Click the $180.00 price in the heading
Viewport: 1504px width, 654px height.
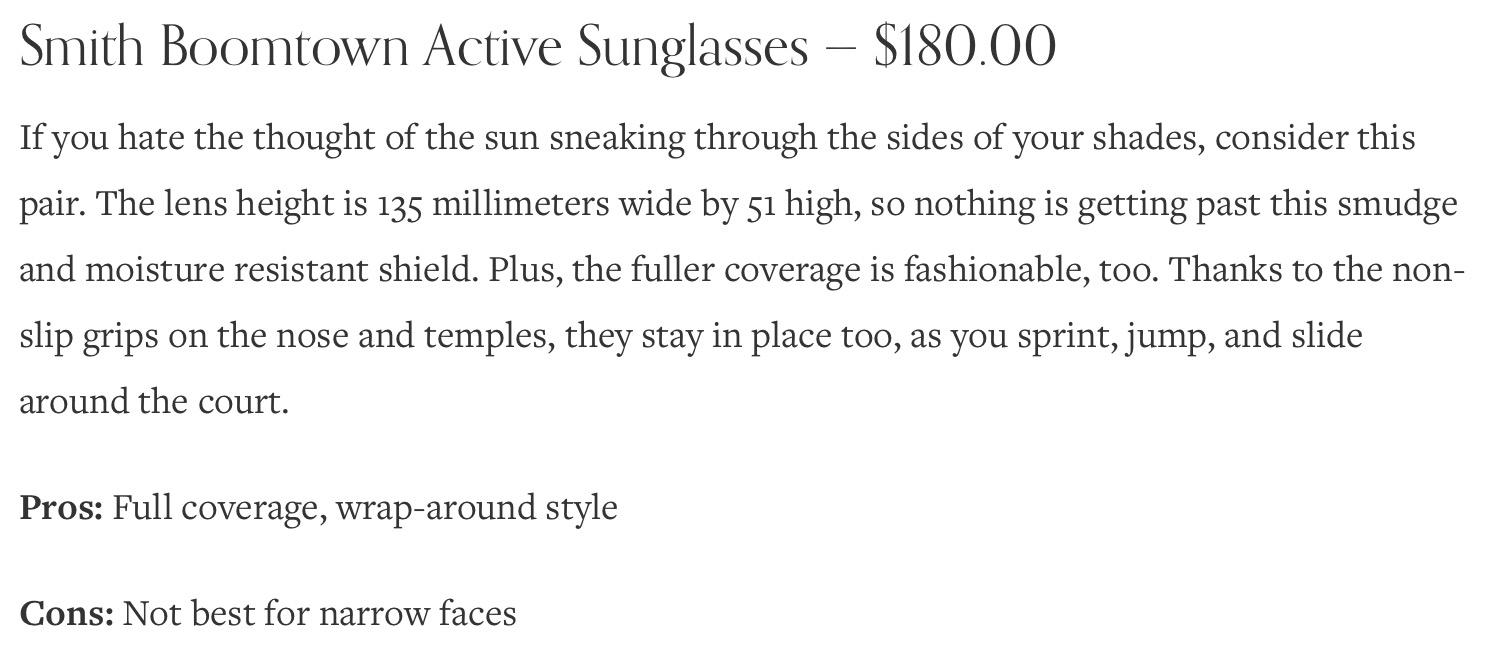coord(965,47)
